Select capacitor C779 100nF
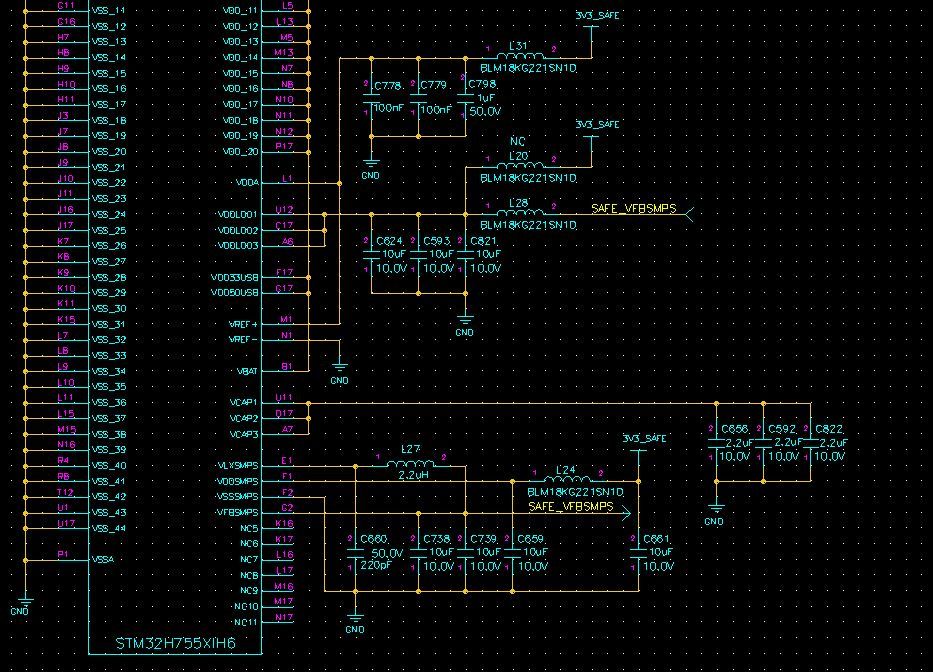This screenshot has height=672, width=933. click(x=418, y=98)
